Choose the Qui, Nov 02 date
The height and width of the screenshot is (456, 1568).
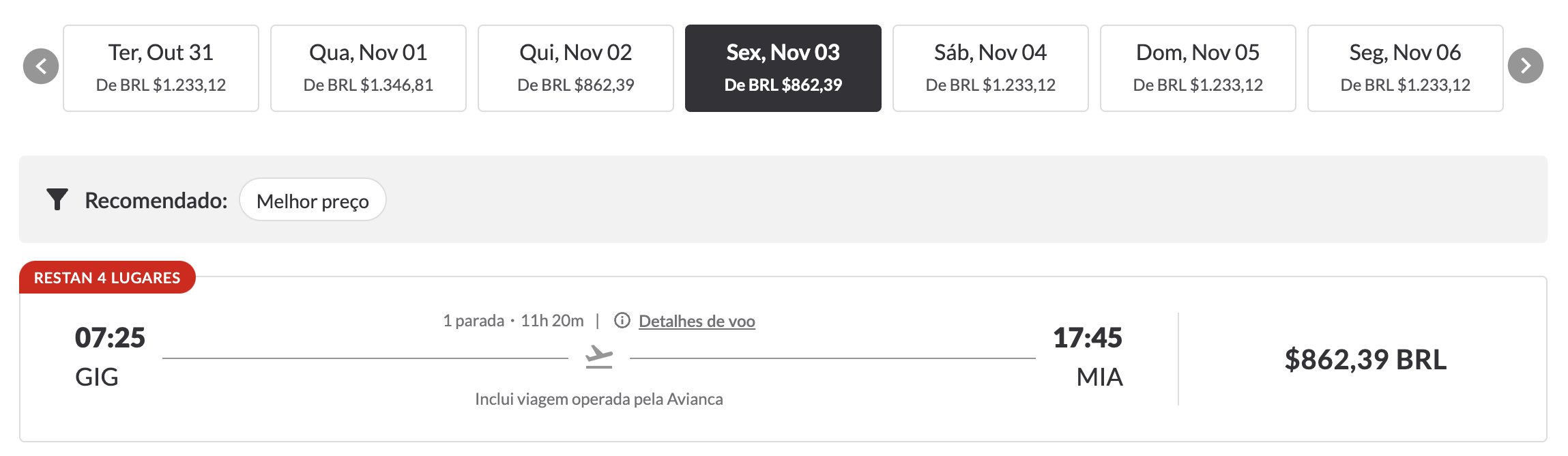[x=576, y=68]
